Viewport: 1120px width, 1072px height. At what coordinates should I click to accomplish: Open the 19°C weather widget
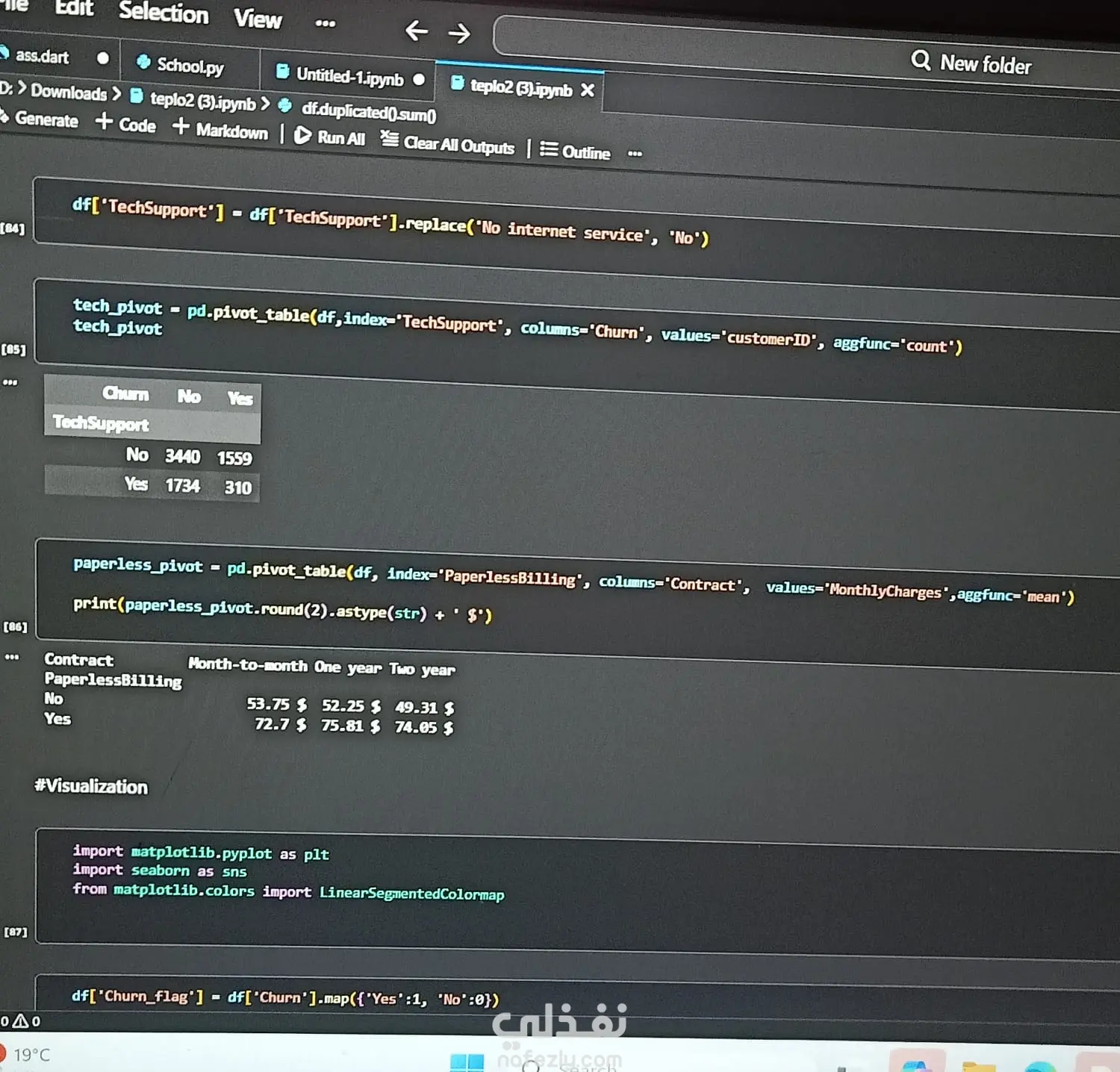click(x=26, y=1054)
